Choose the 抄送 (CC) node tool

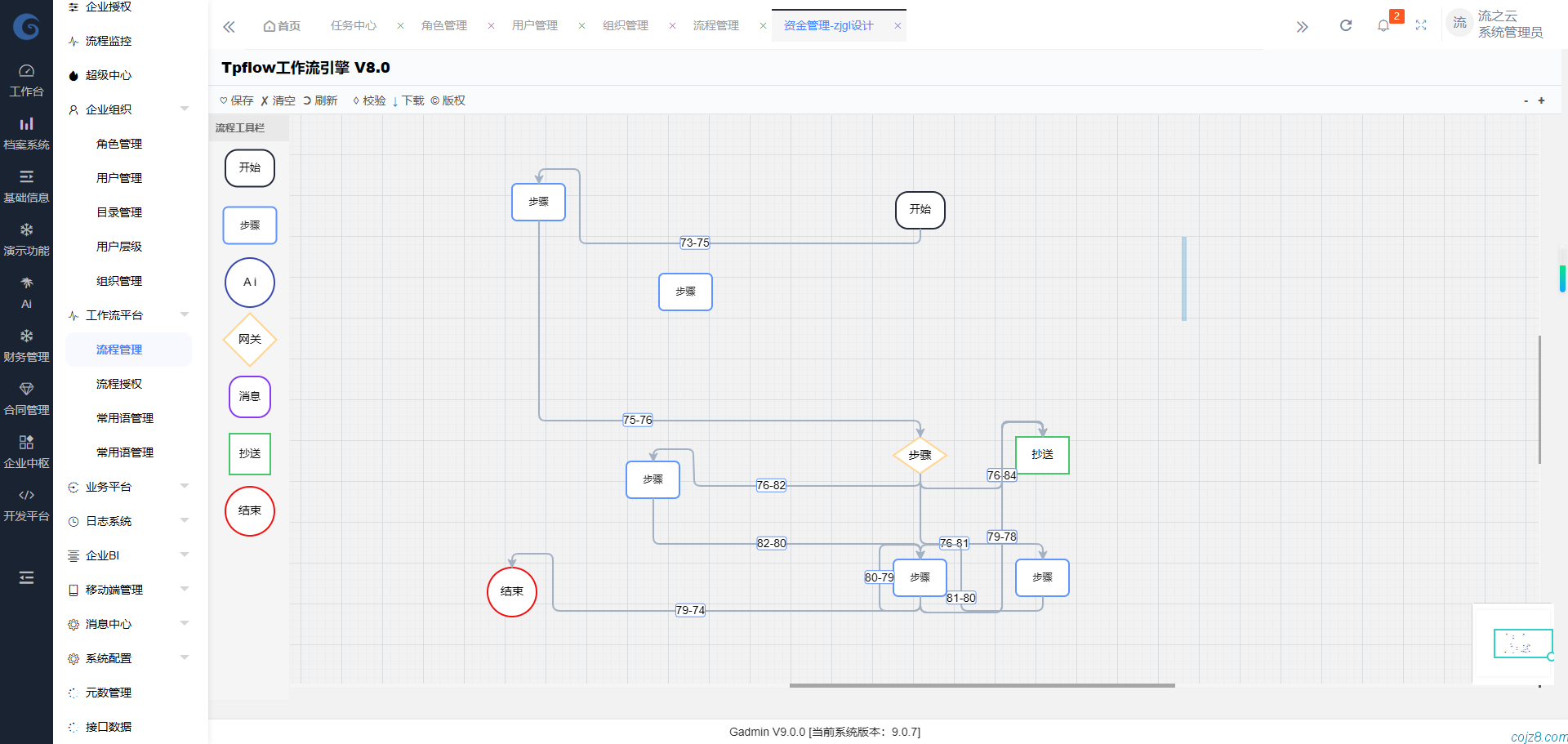pos(249,454)
